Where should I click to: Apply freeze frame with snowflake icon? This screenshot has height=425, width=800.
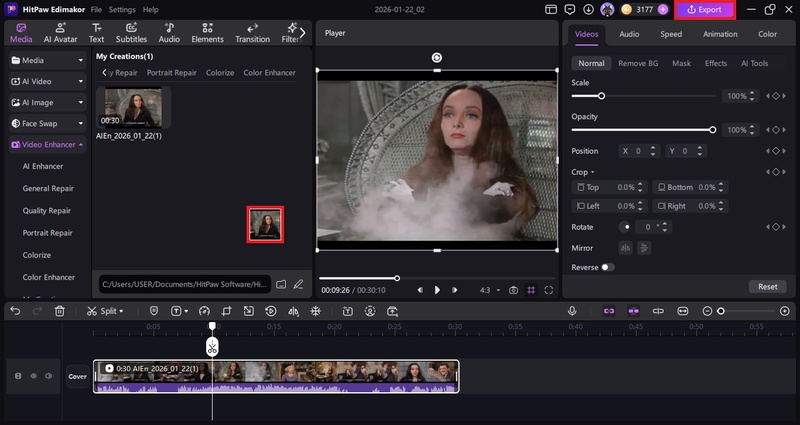[x=316, y=311]
